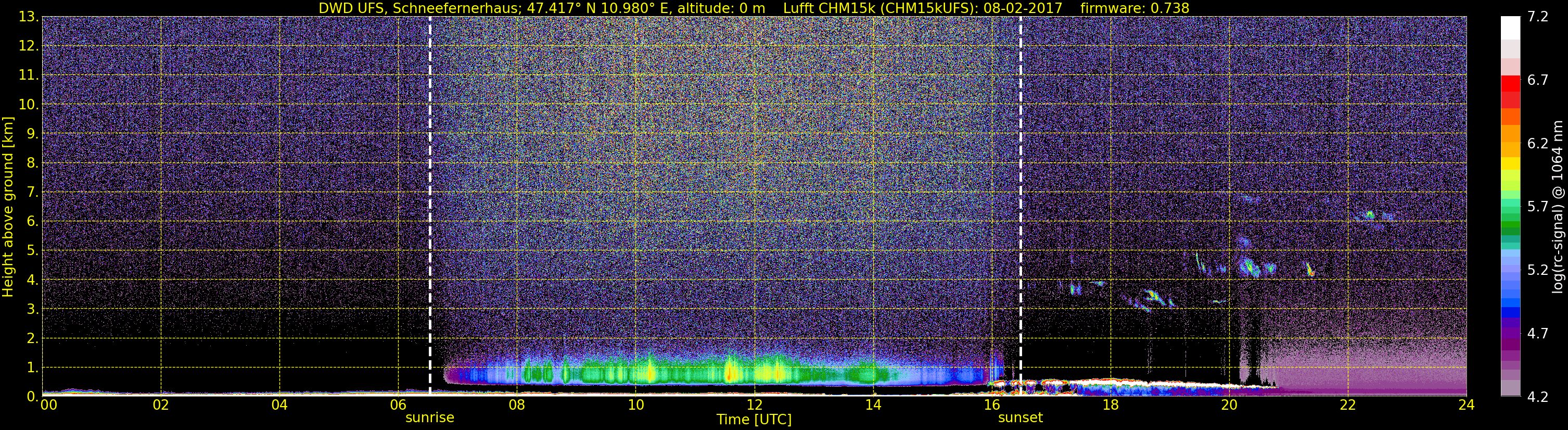The image size is (1568, 430).
Task: Click the 'firmware: 0.738' text in the title
Action: [1134, 8]
